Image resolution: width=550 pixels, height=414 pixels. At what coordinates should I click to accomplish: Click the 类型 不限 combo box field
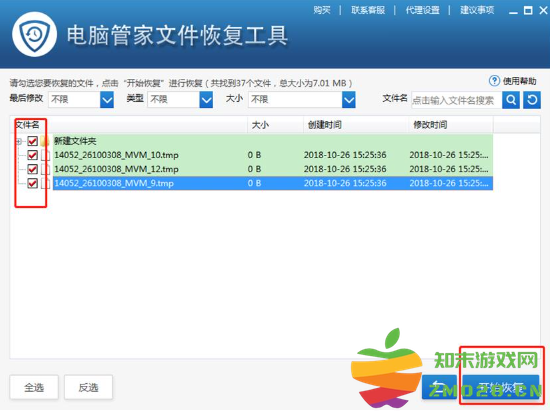click(x=180, y=100)
